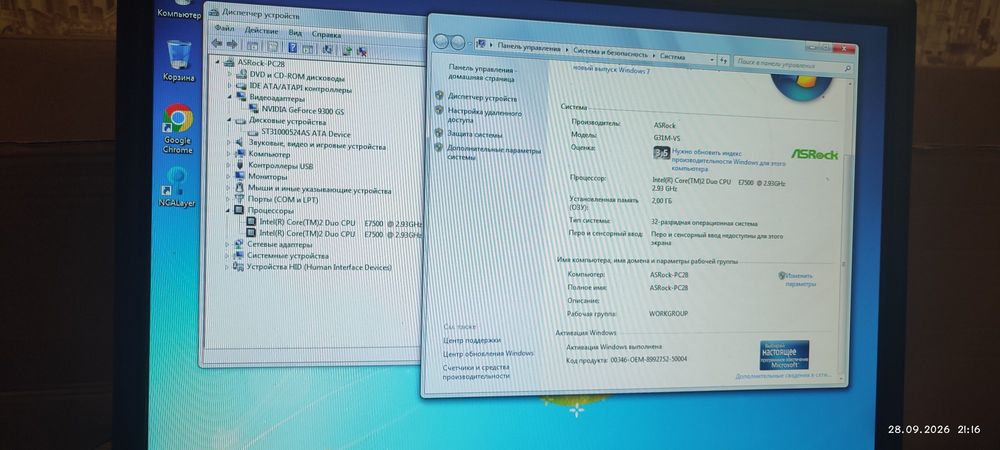The width and height of the screenshot is (1000, 450).
Task: Click Back button in System window
Action: pyautogui.click(x=441, y=42)
